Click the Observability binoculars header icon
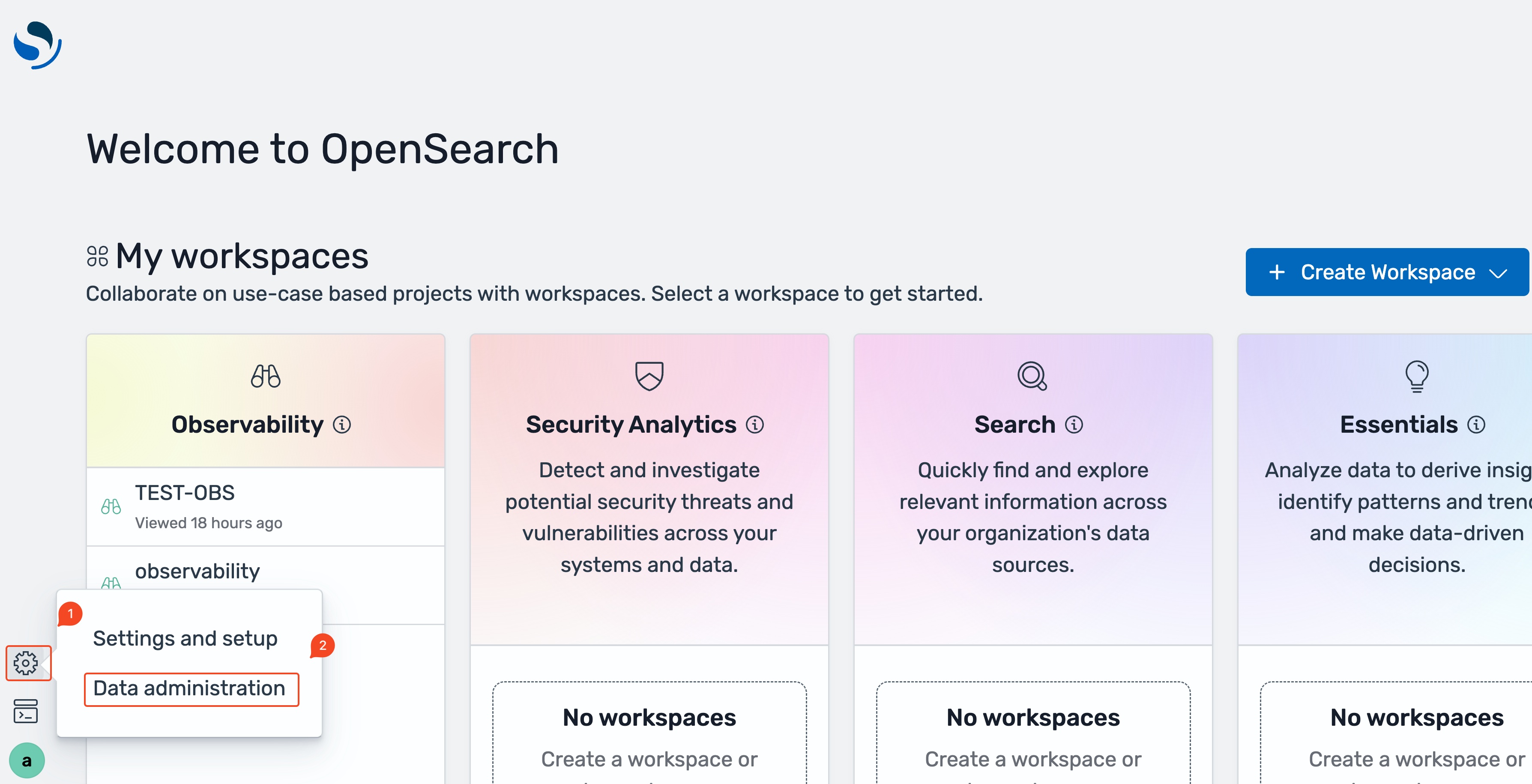 tap(265, 376)
